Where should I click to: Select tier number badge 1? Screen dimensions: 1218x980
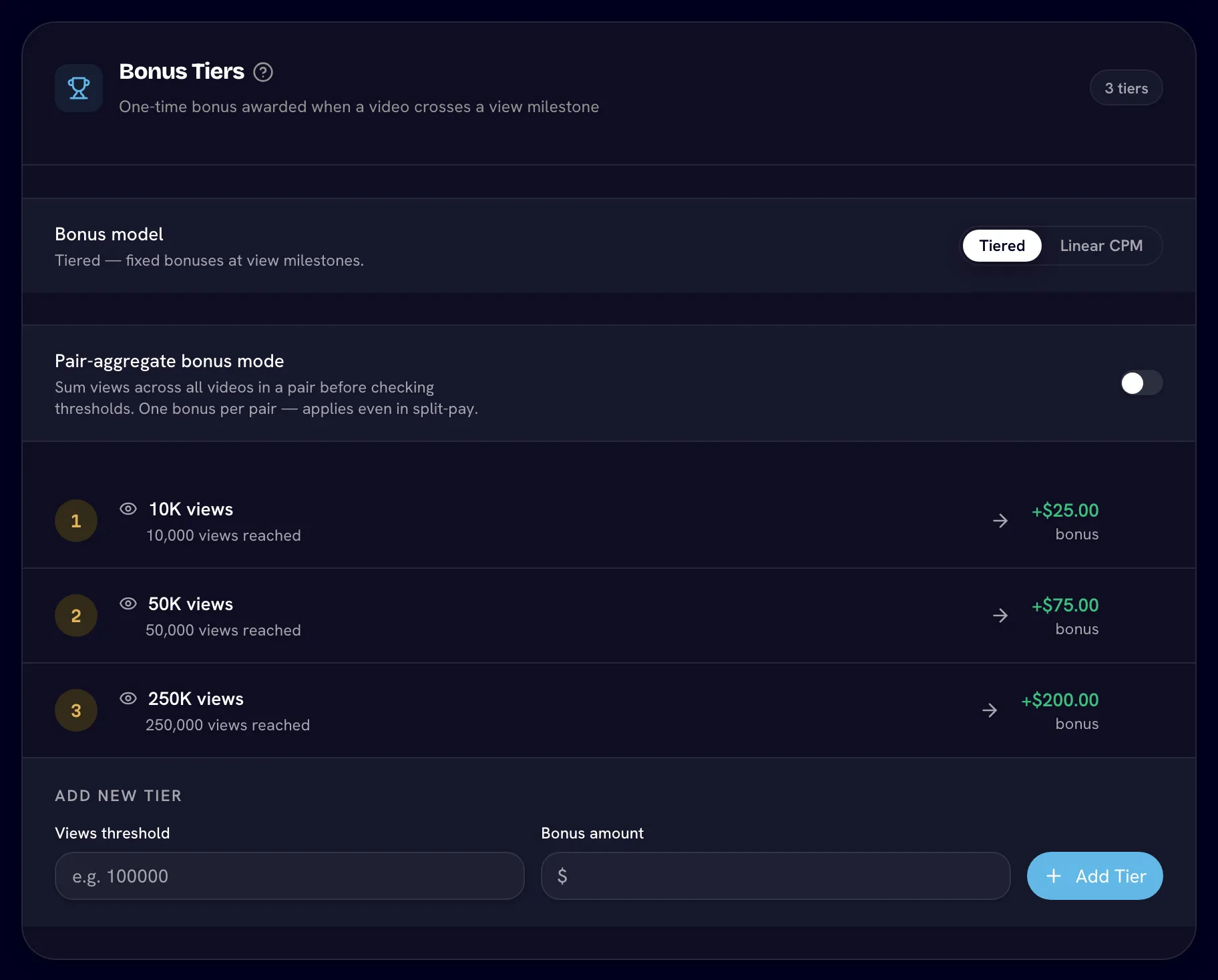point(76,521)
